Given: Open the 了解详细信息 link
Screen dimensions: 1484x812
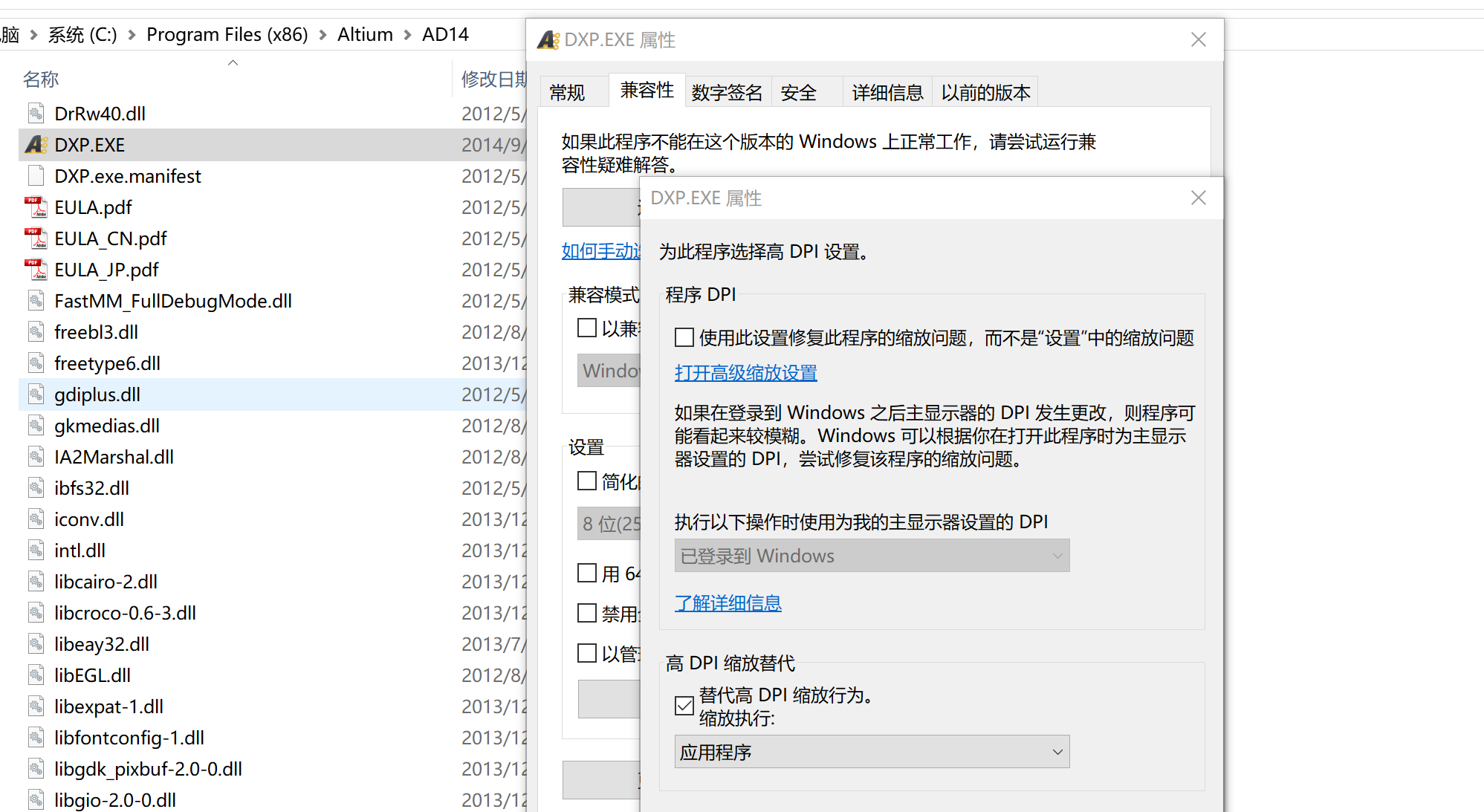Looking at the screenshot, I should coord(728,603).
